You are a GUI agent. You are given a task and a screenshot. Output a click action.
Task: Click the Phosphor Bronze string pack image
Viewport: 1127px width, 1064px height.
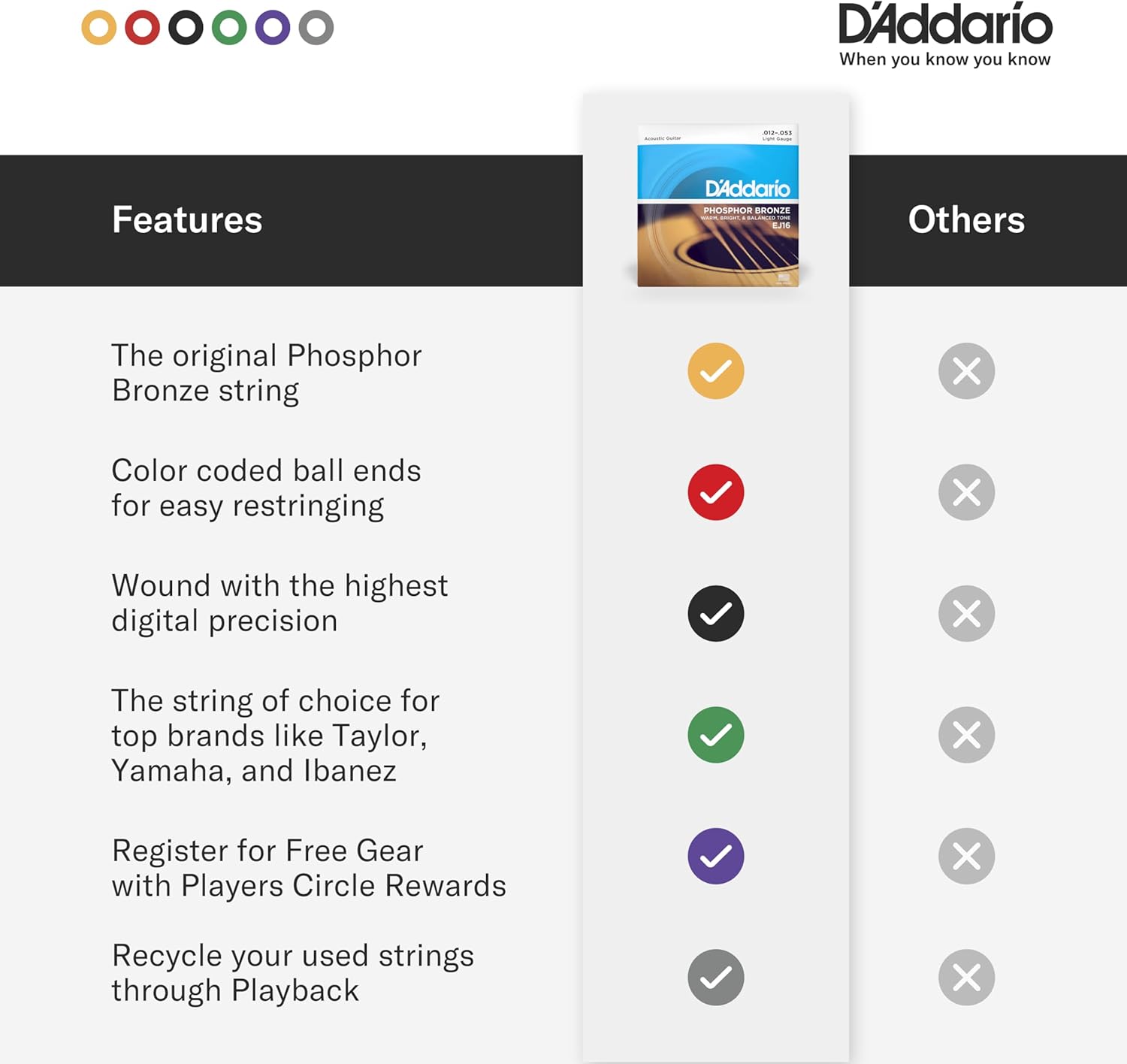[x=718, y=205]
